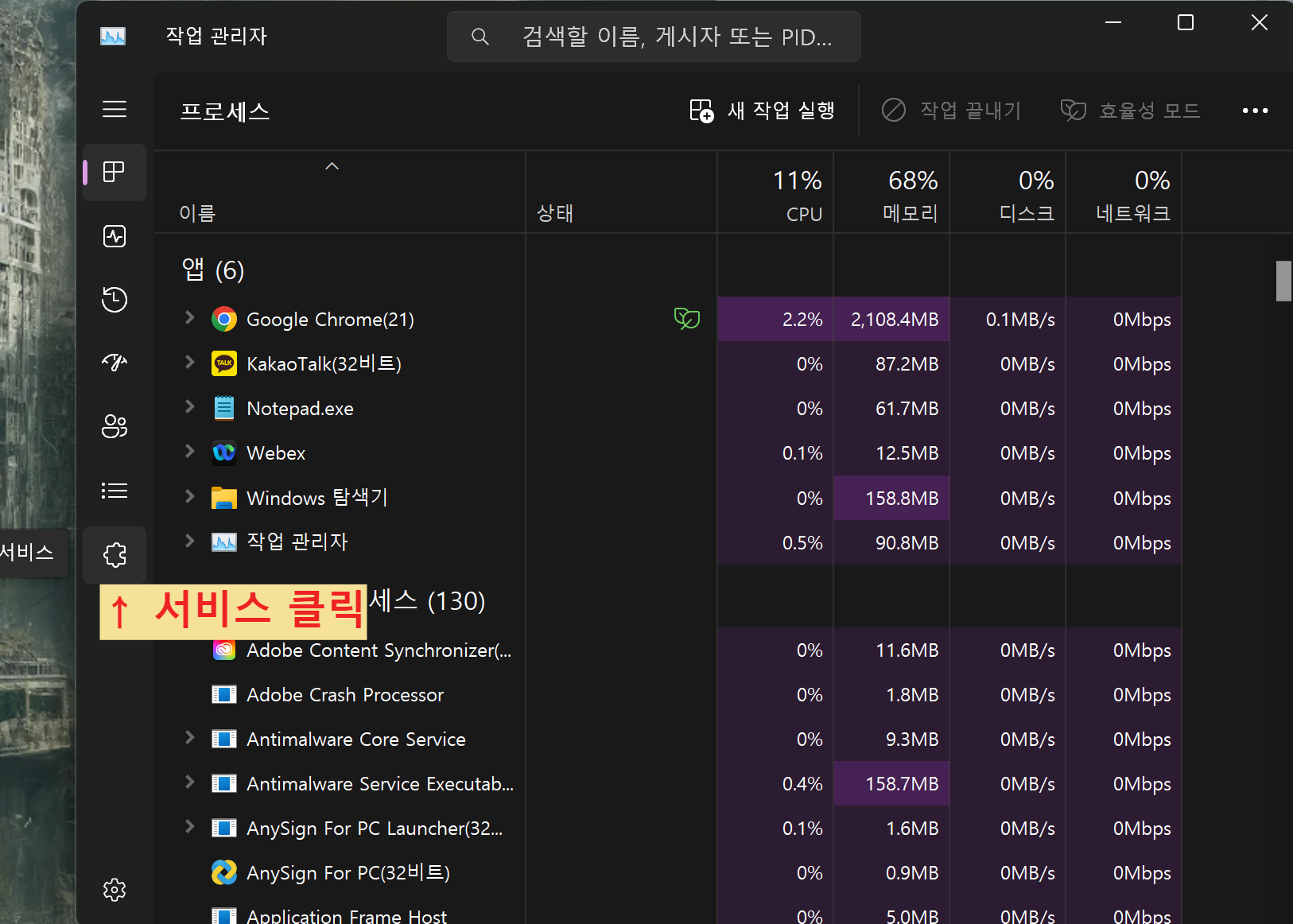Expand AnySign For PC Launcher entry
This screenshot has width=1293, height=924.
click(x=189, y=827)
